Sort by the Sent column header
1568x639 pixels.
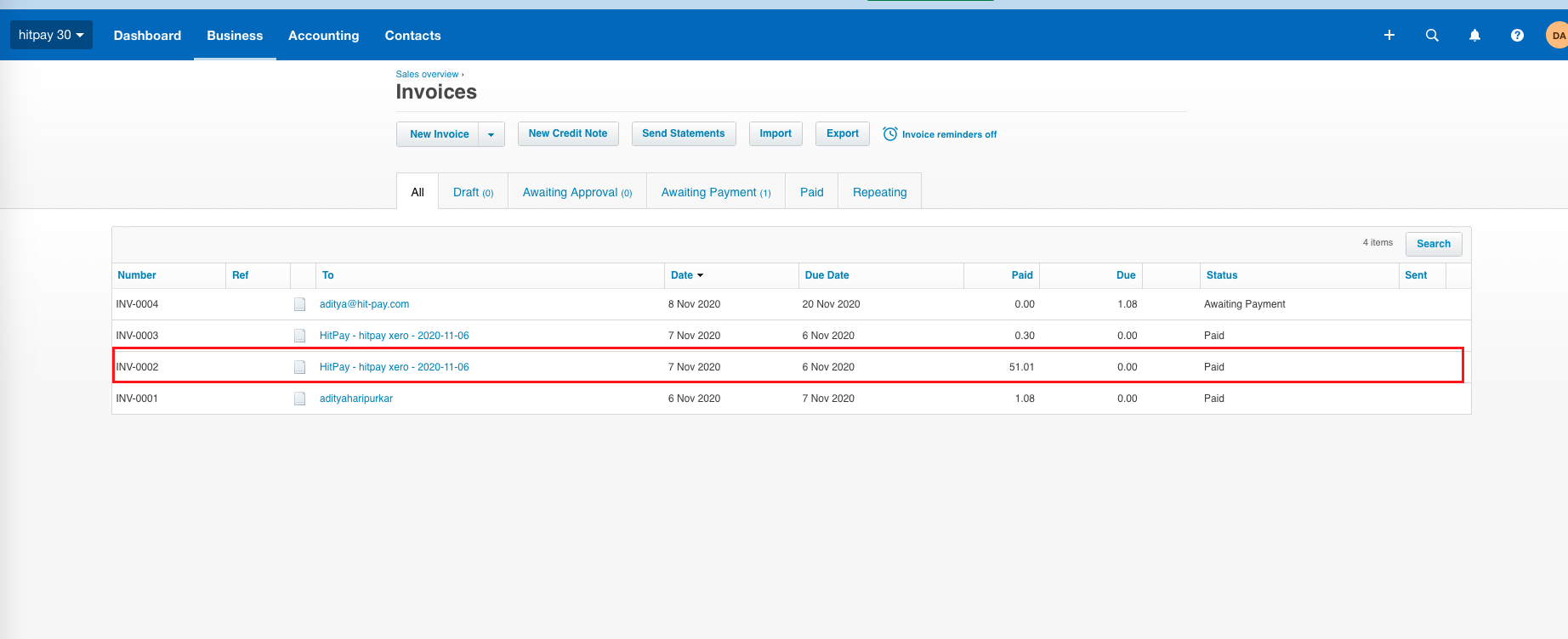pyautogui.click(x=1416, y=275)
